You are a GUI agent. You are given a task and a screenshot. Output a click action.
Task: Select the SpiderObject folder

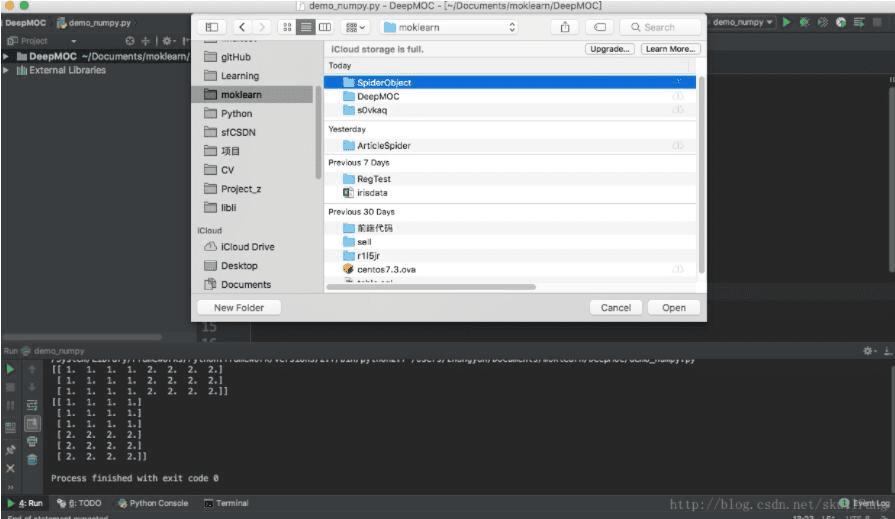click(x=510, y=82)
